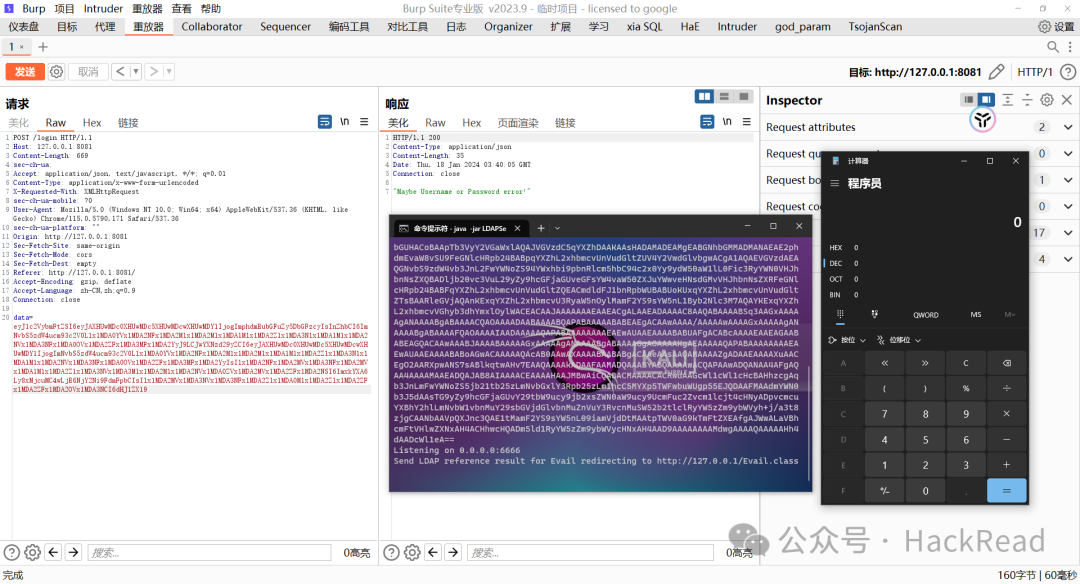Screen dimensions: 1080x584
Task: Select request 美化 pretty view tab
Action: coord(19,123)
